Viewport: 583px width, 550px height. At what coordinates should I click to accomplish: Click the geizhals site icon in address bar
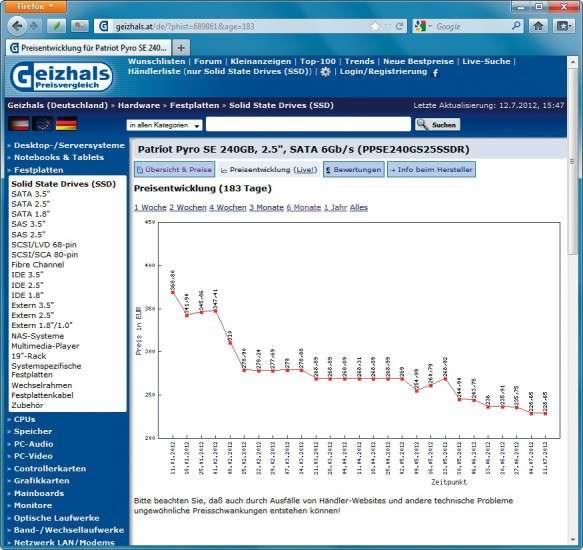[x=104, y=26]
